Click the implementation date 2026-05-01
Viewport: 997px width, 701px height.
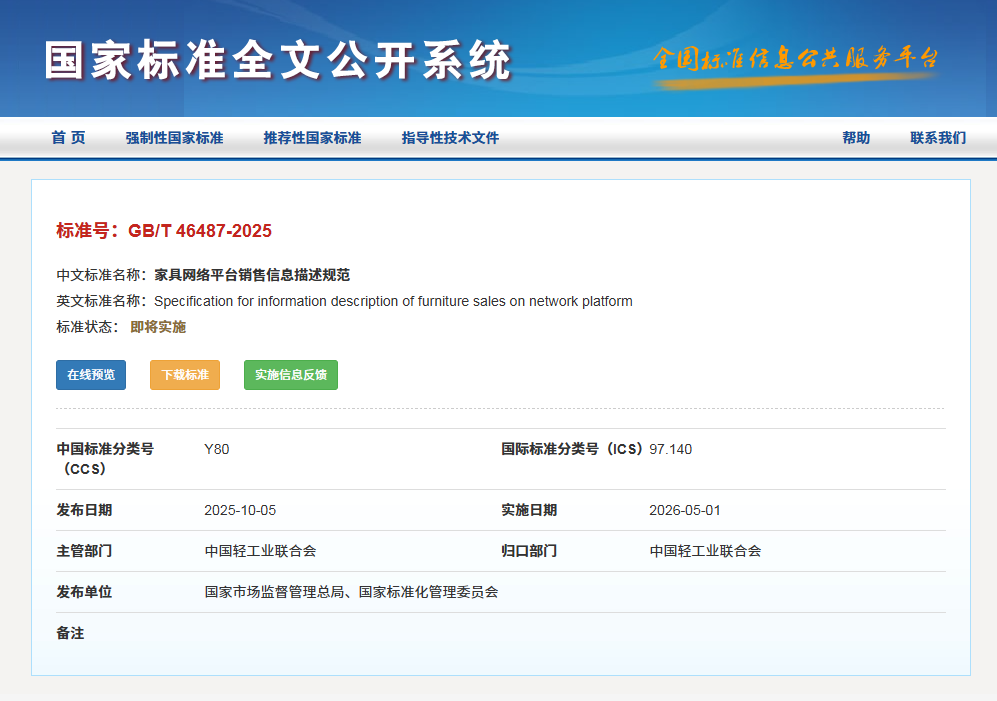[x=685, y=510]
